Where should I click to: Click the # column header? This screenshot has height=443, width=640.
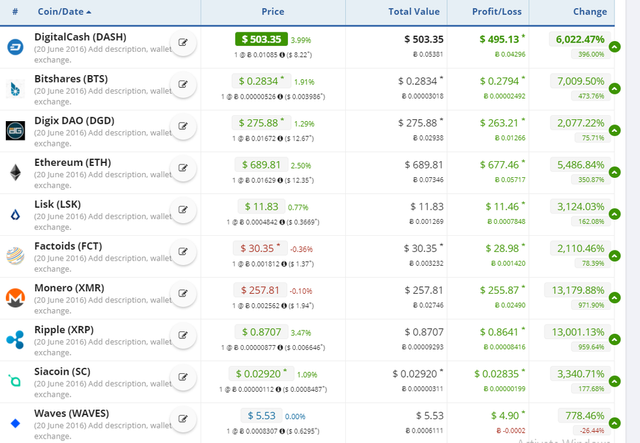click(x=15, y=11)
